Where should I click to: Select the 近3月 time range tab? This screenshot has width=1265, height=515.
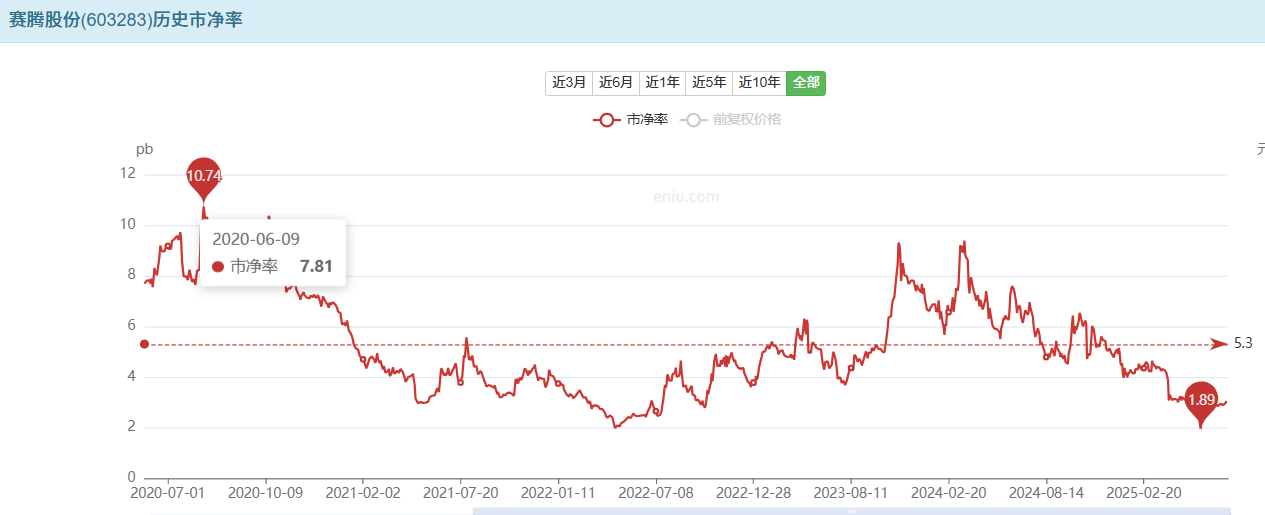[x=569, y=83]
